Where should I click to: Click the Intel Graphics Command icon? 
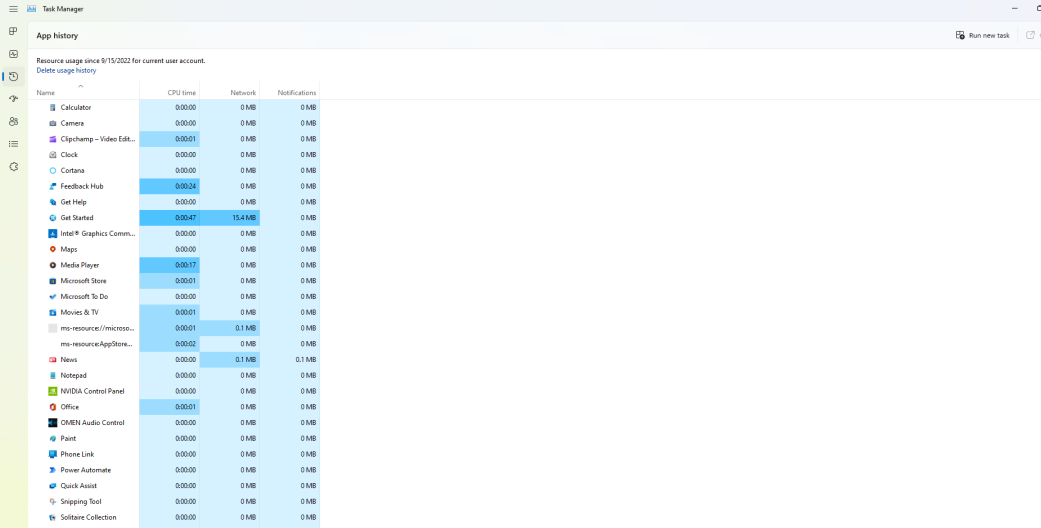(x=53, y=234)
